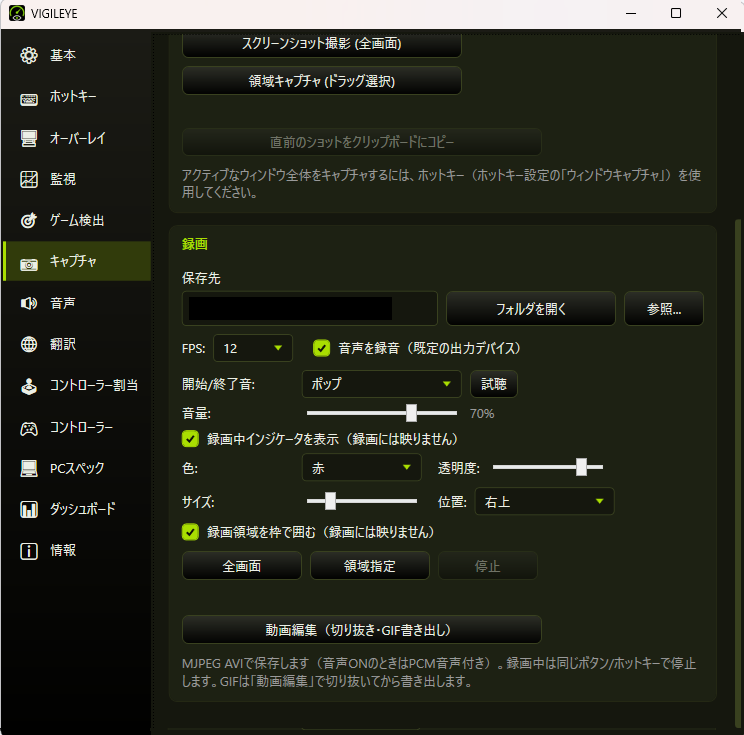Go to the オーバーレイ section
Viewport: 744px width, 735px height.
(77, 138)
